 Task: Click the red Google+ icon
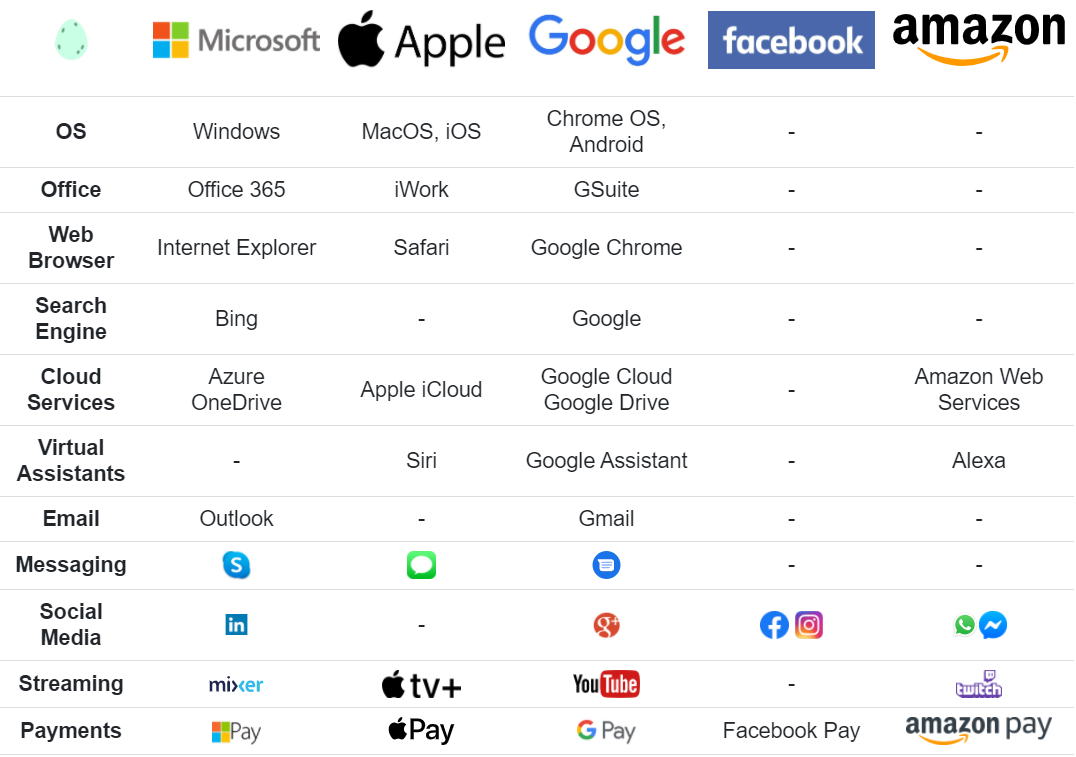[607, 625]
